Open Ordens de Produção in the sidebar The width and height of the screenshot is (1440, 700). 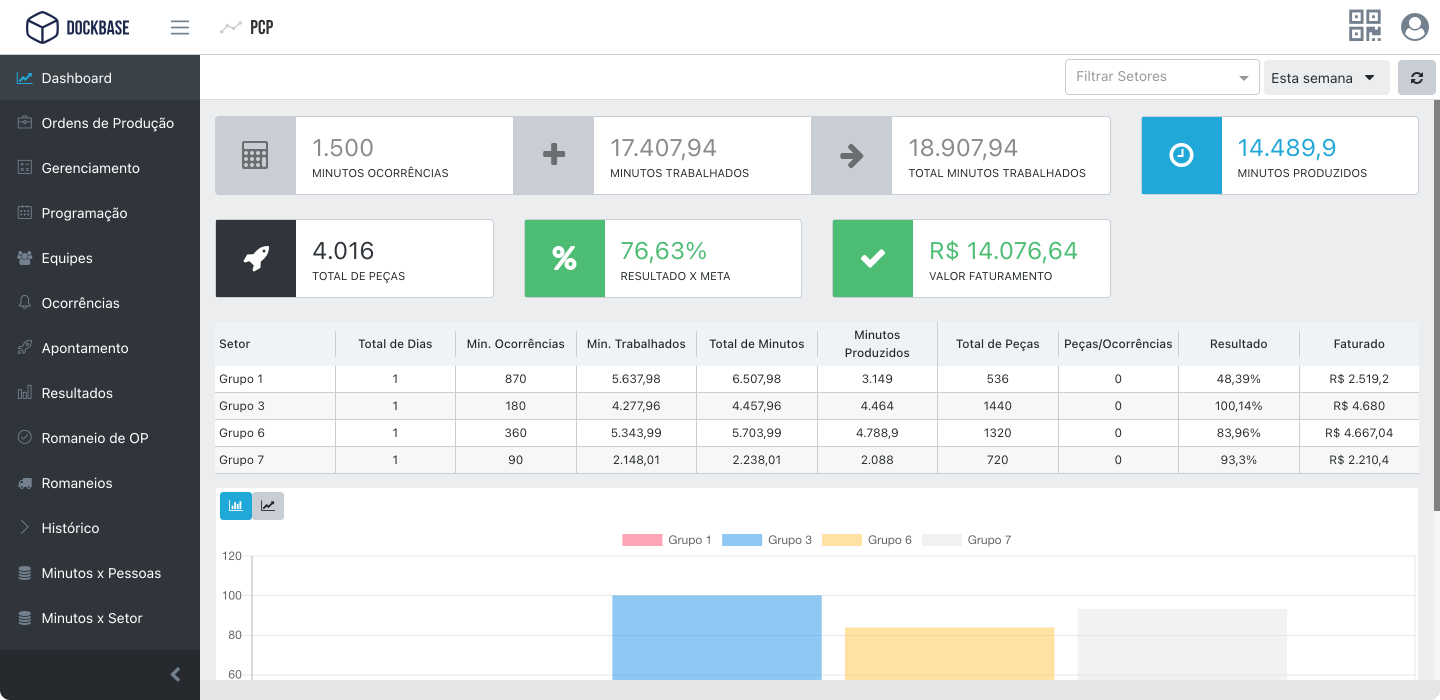pos(107,123)
